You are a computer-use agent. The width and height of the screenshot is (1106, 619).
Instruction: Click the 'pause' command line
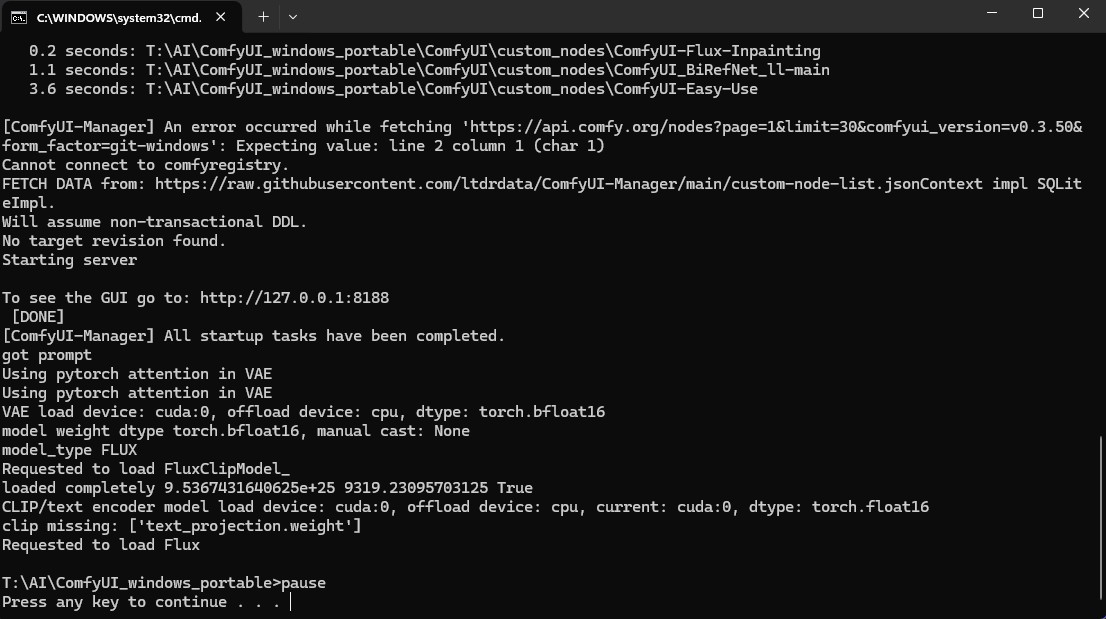pos(304,583)
